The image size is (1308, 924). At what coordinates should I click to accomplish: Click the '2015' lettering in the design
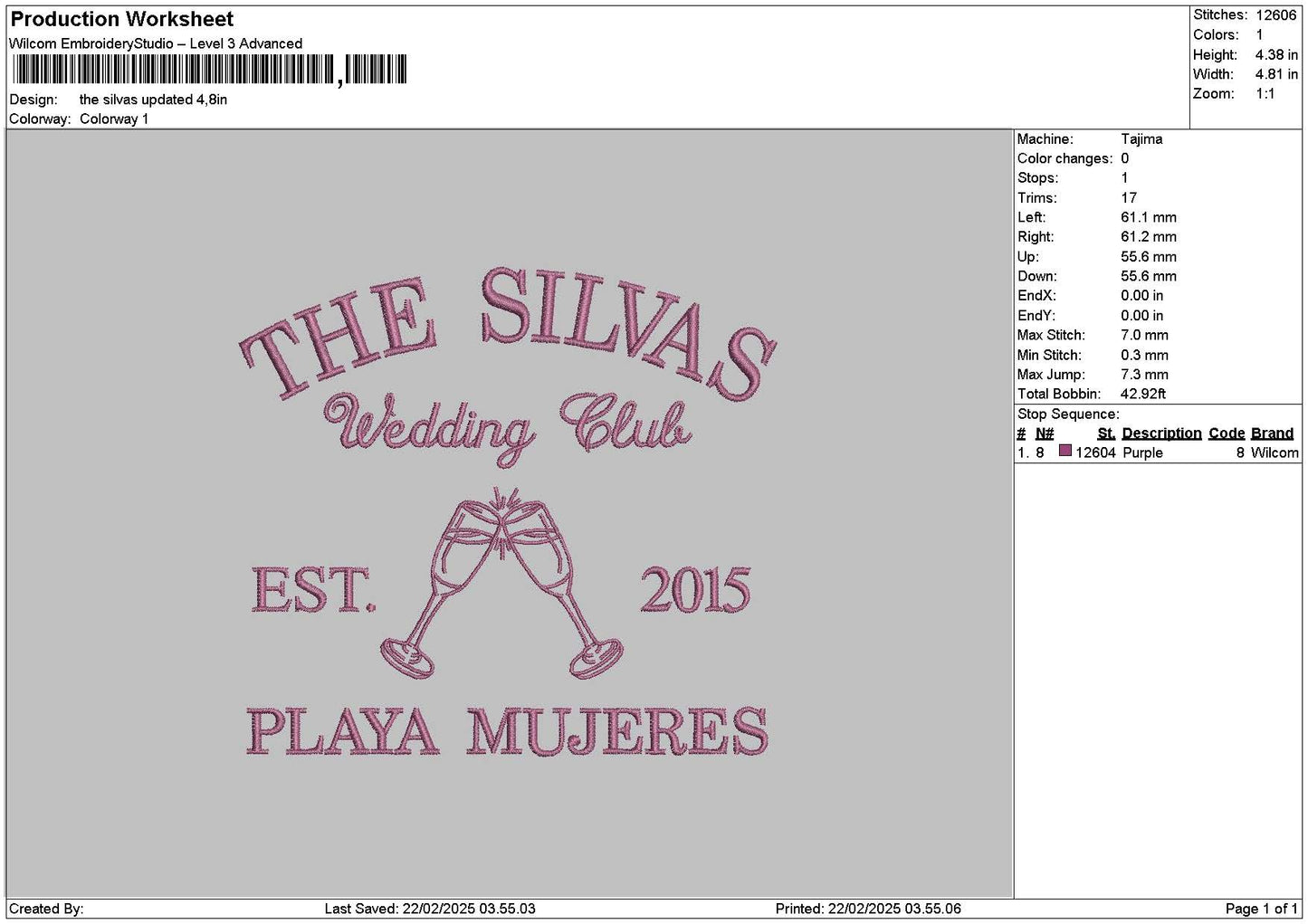click(x=695, y=589)
